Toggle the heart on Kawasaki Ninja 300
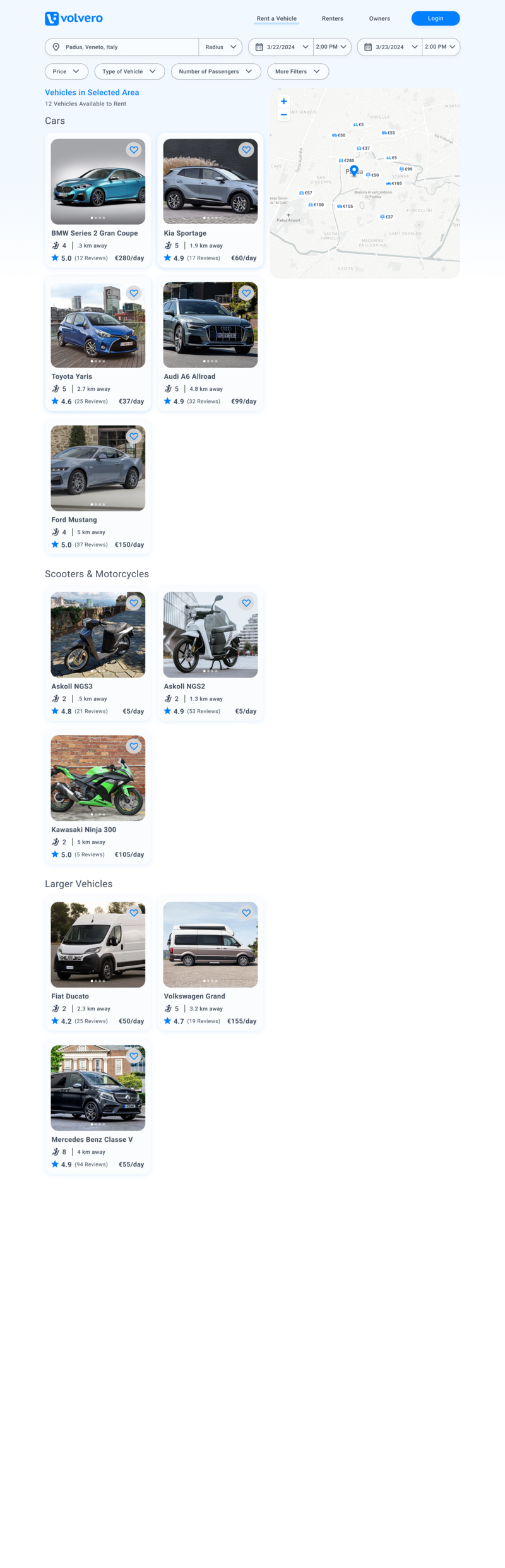This screenshot has width=505, height=1568. [x=134, y=746]
